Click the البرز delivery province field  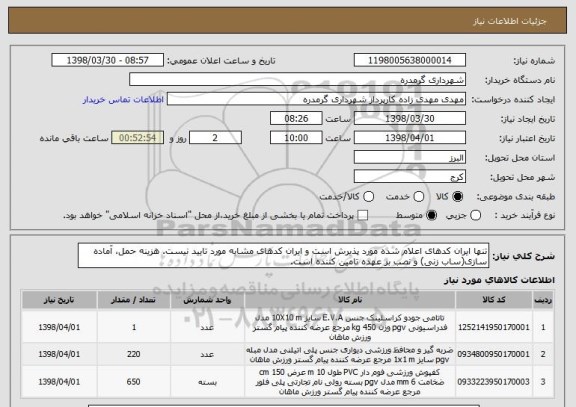410,158
